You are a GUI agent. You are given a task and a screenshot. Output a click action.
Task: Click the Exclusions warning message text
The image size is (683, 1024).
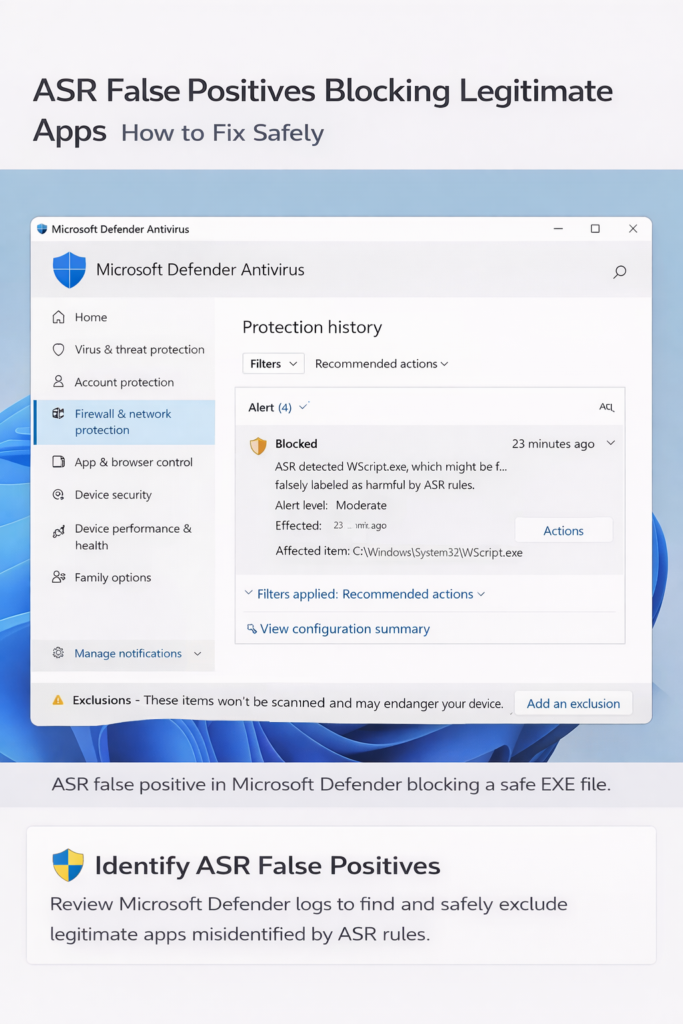(x=288, y=701)
